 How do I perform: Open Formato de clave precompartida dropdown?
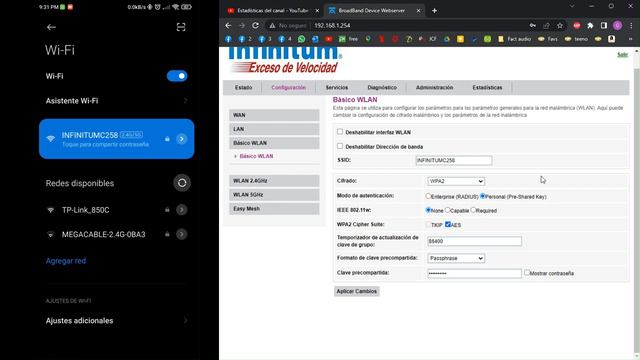click(x=456, y=258)
